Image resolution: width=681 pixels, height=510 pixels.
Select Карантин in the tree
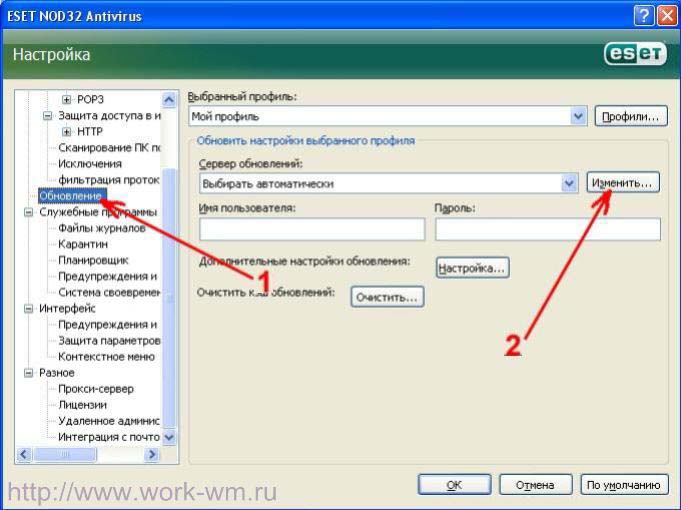tap(83, 244)
